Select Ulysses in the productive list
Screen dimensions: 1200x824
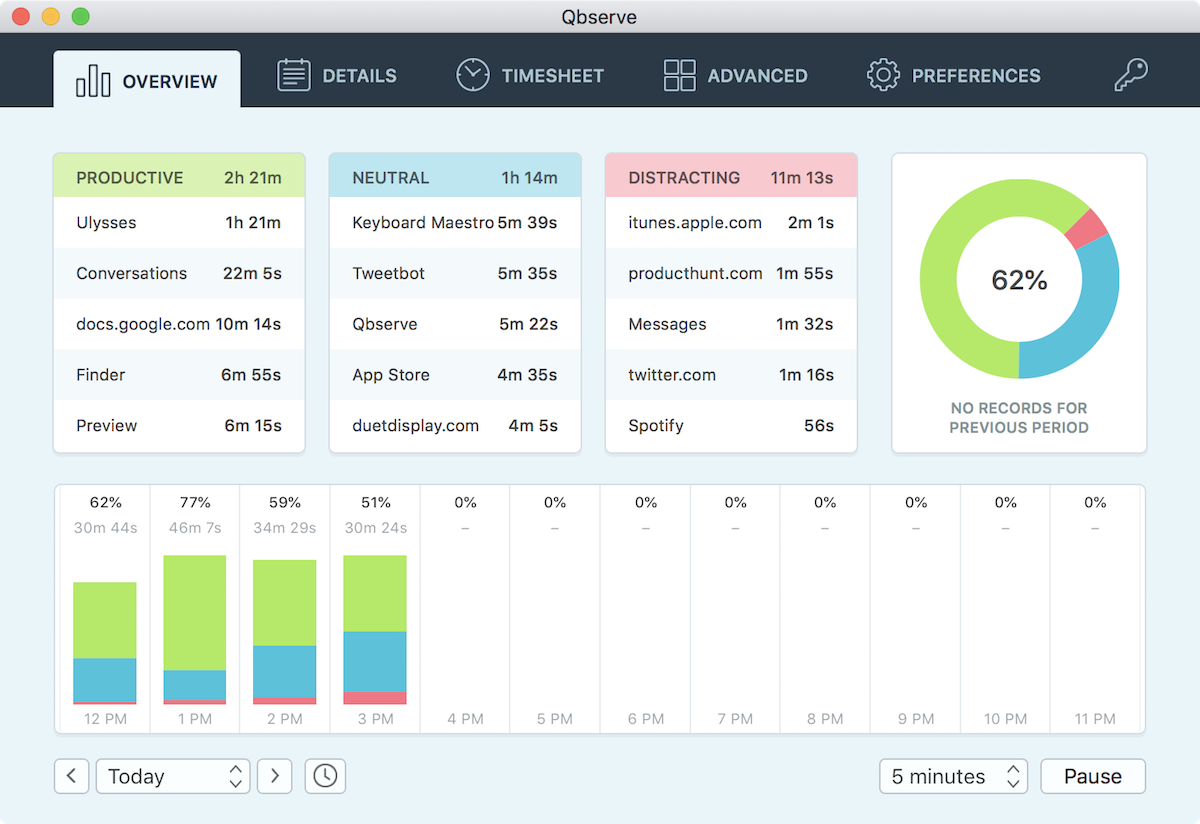179,222
